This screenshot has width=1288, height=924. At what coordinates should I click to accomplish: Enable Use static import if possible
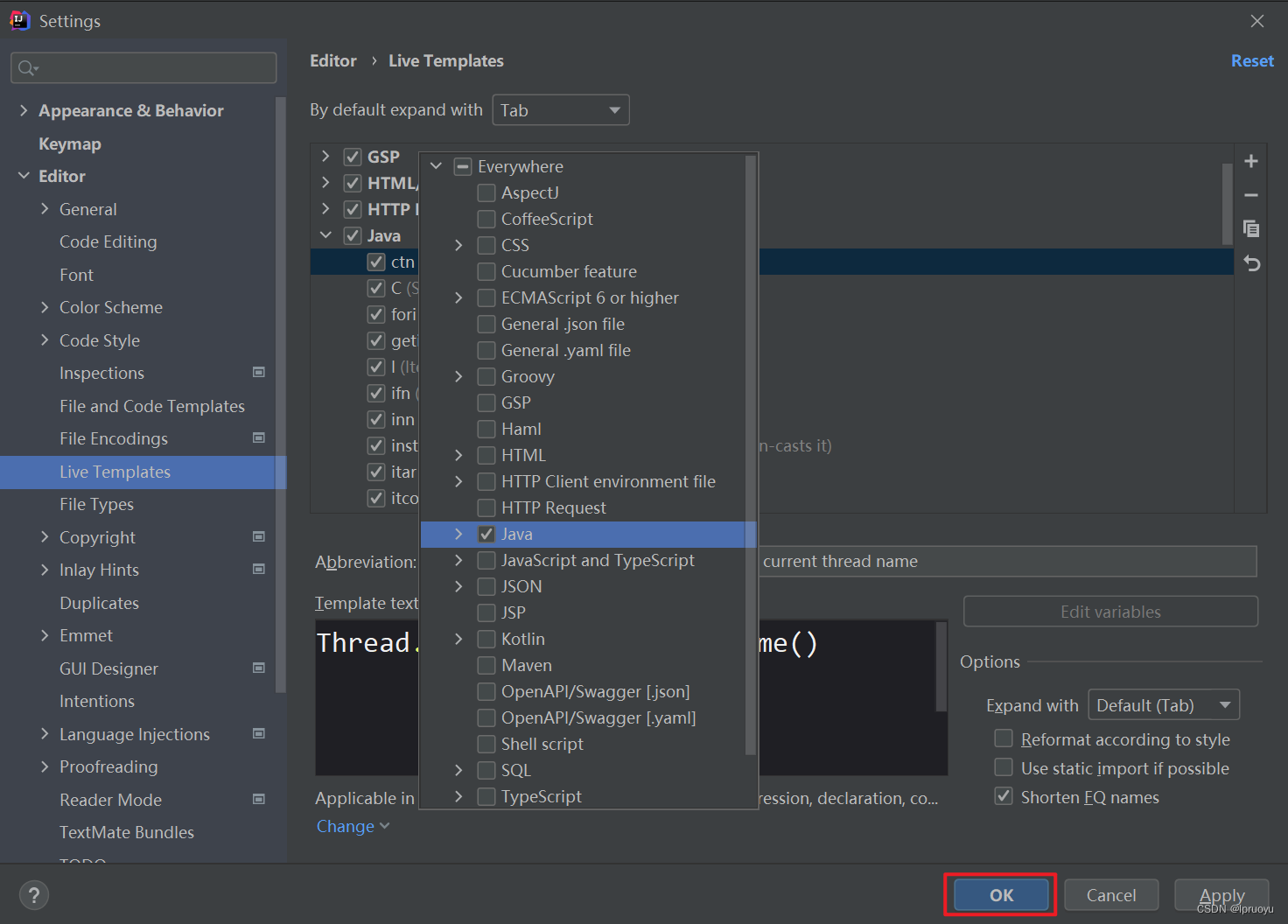click(x=1004, y=768)
